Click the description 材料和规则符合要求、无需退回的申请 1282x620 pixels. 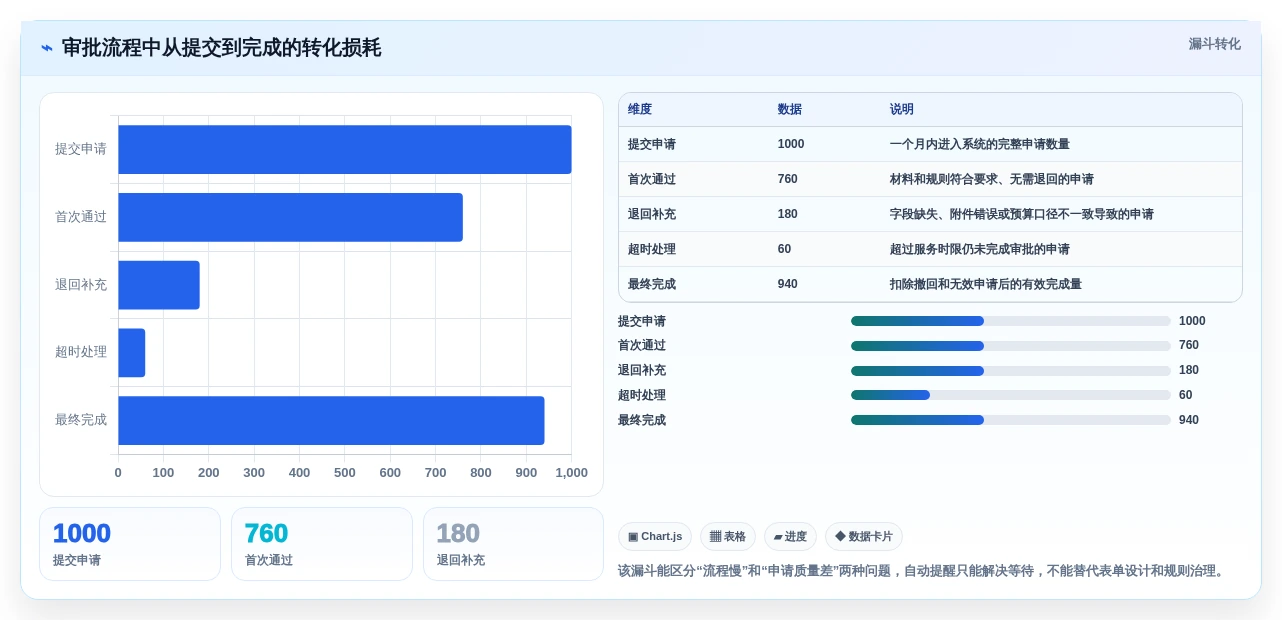pyautogui.click(x=992, y=179)
